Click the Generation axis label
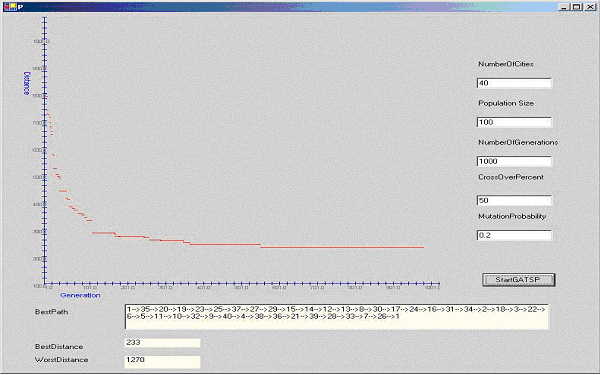Screen dimensions: 600x375 80,295
